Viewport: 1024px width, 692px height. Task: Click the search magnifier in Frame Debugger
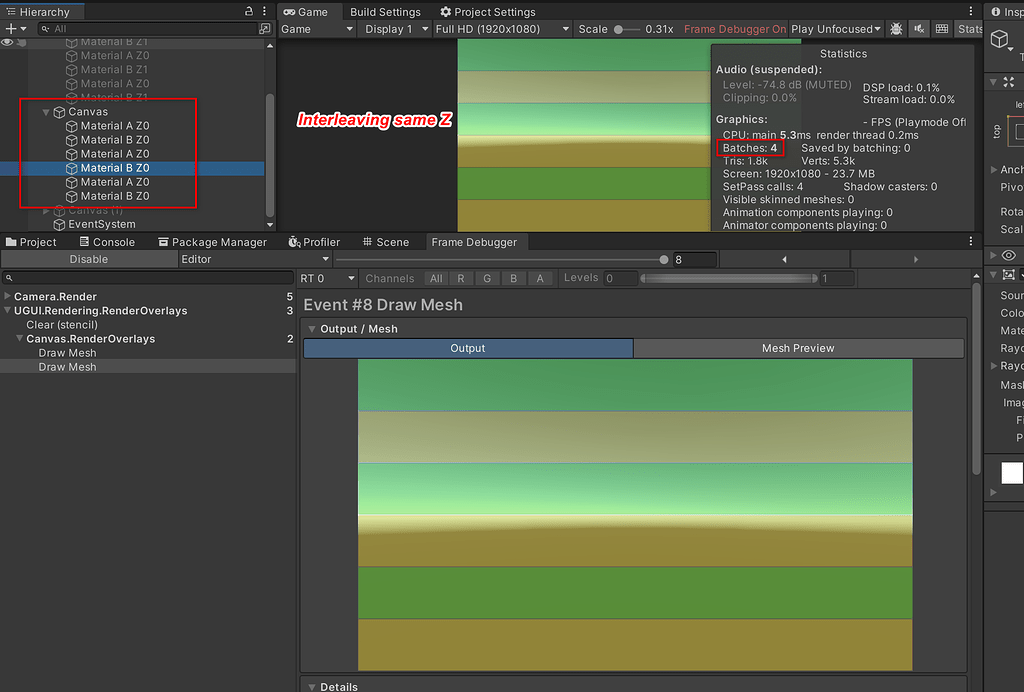pyautogui.click(x=8, y=277)
